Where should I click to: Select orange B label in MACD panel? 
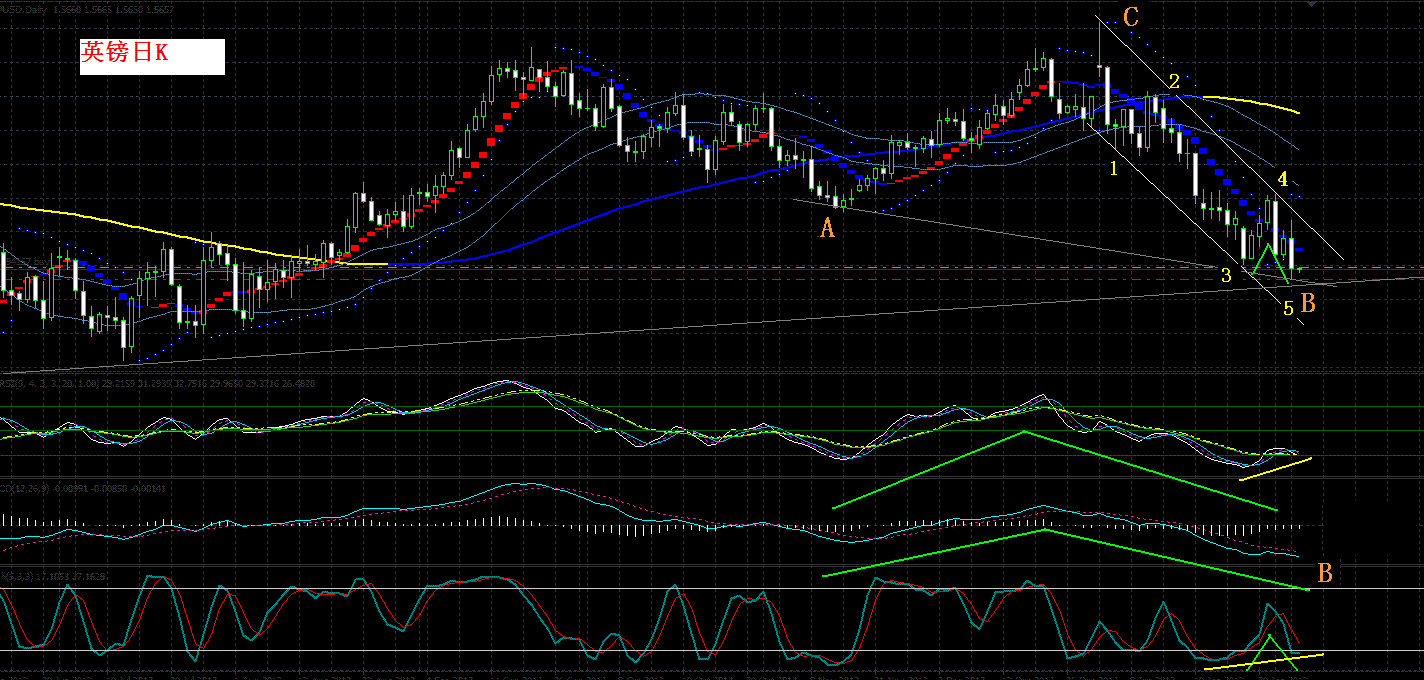click(1325, 574)
